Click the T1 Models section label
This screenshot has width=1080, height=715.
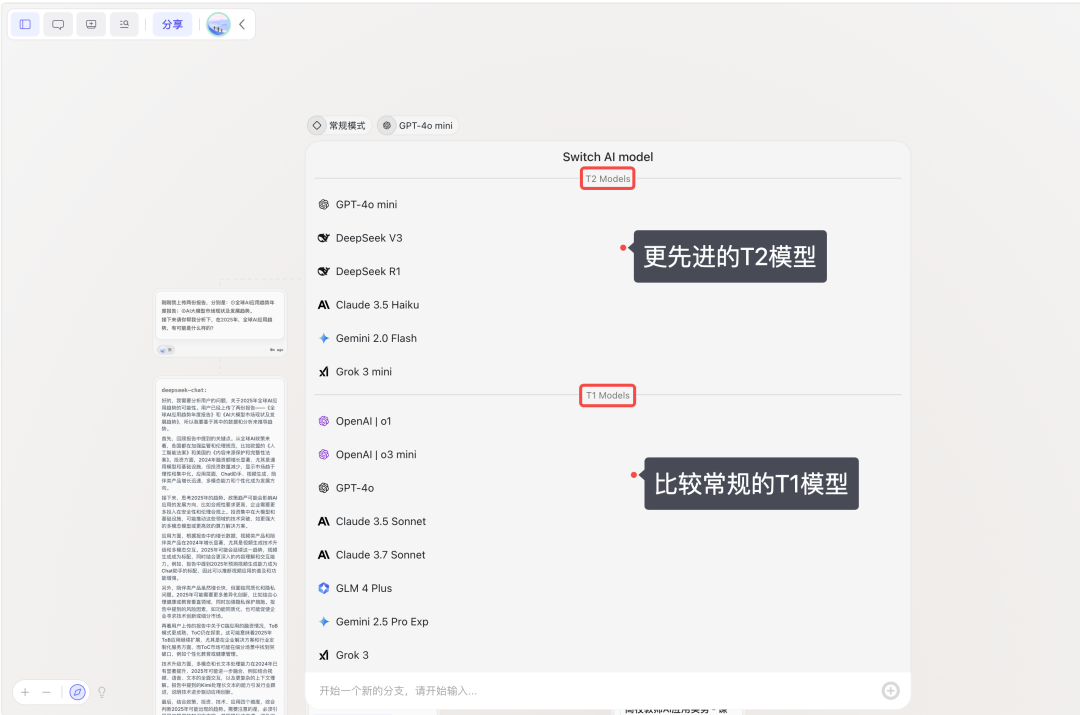point(607,395)
